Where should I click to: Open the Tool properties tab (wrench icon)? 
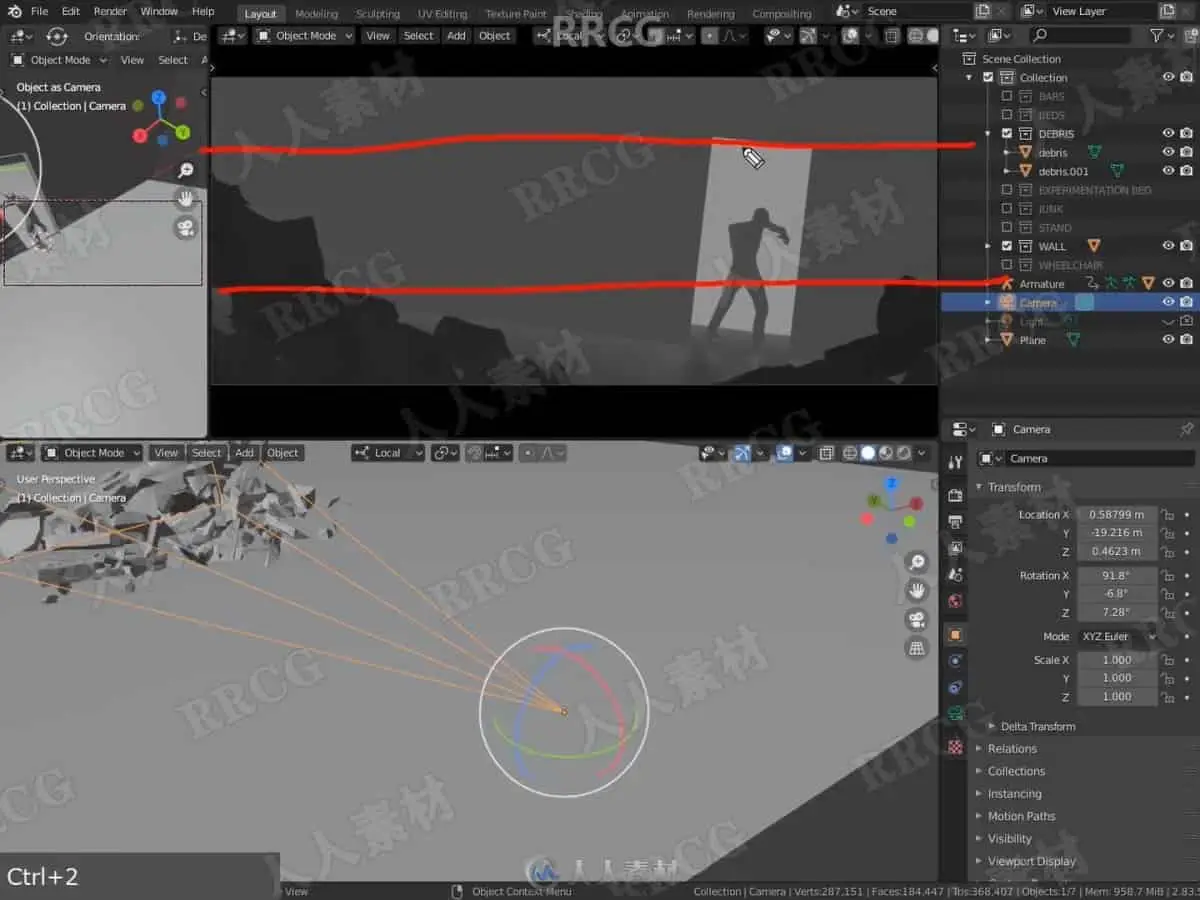(955, 462)
